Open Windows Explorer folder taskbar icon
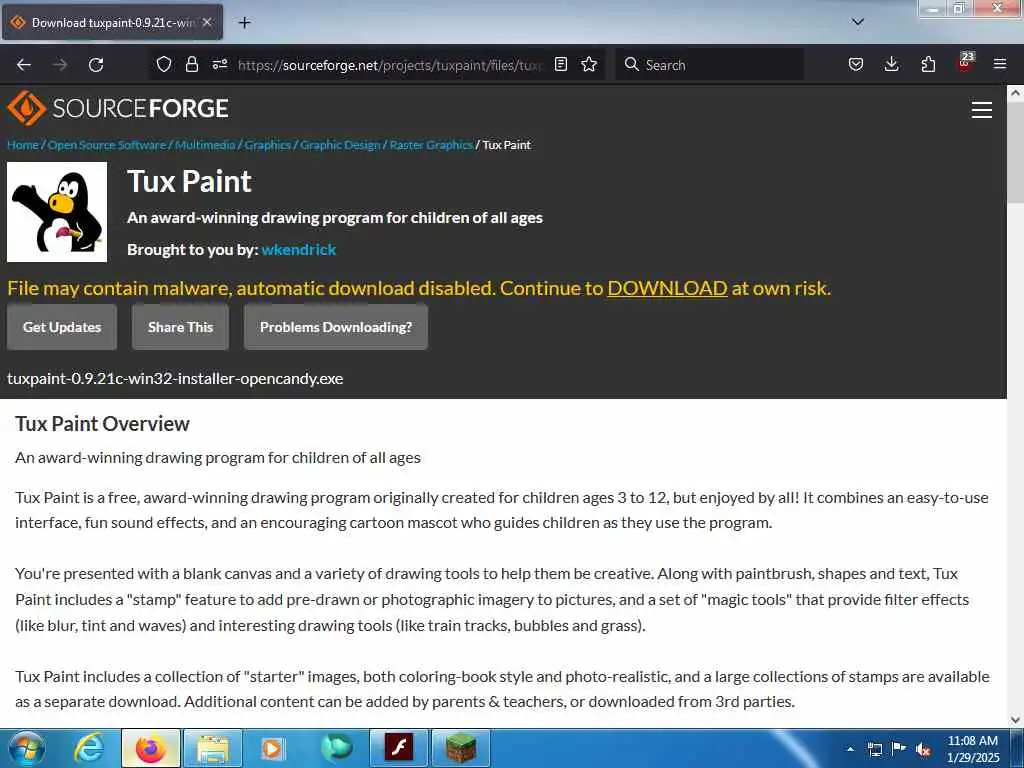Screen dimensions: 1024x768 pos(213,748)
